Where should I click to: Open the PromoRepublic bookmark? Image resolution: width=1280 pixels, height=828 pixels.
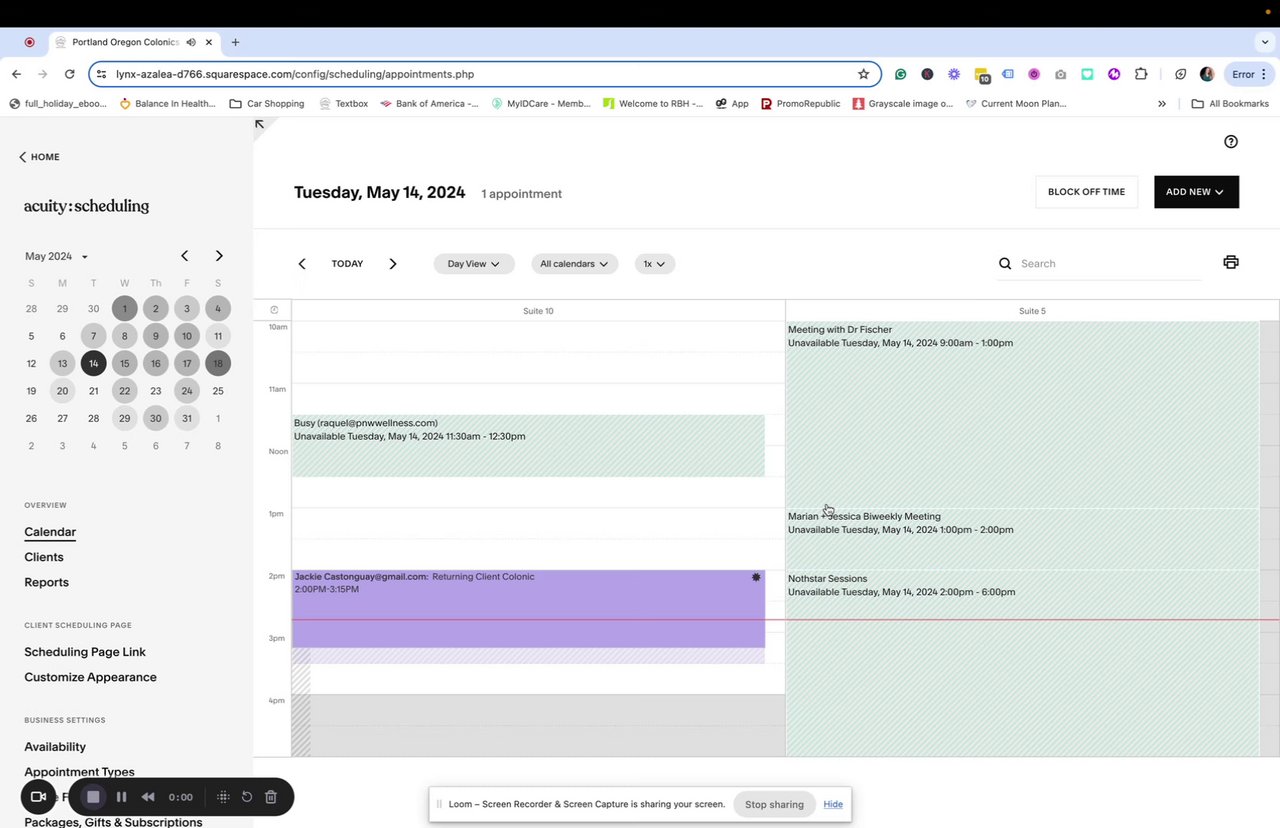(800, 103)
